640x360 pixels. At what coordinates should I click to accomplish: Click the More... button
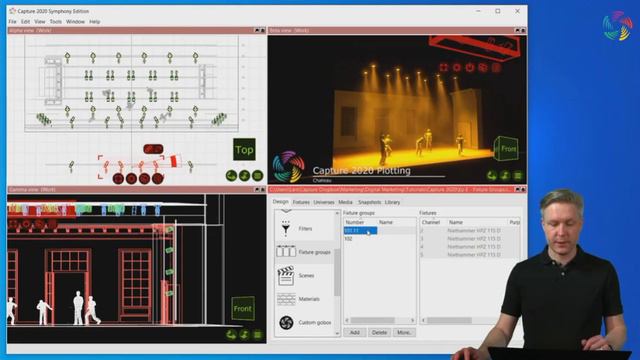[x=404, y=332]
